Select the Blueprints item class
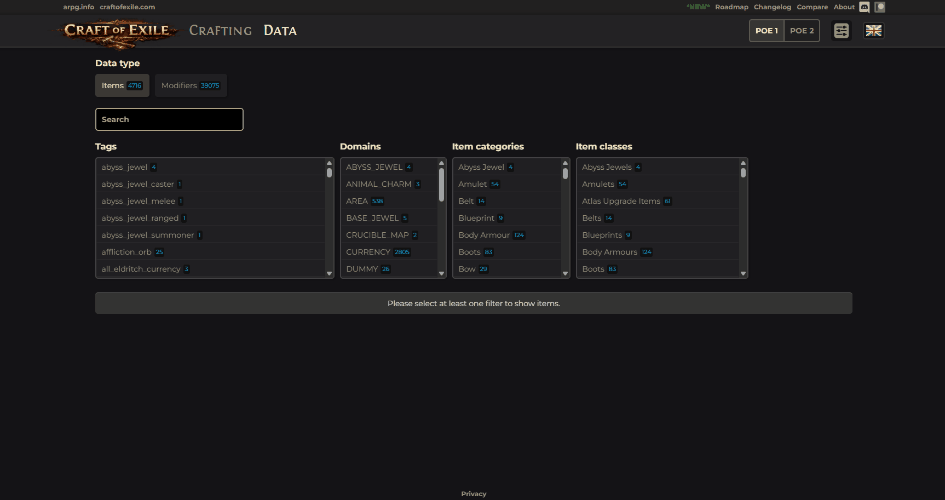Viewport: 945px width, 500px height. coord(658,235)
